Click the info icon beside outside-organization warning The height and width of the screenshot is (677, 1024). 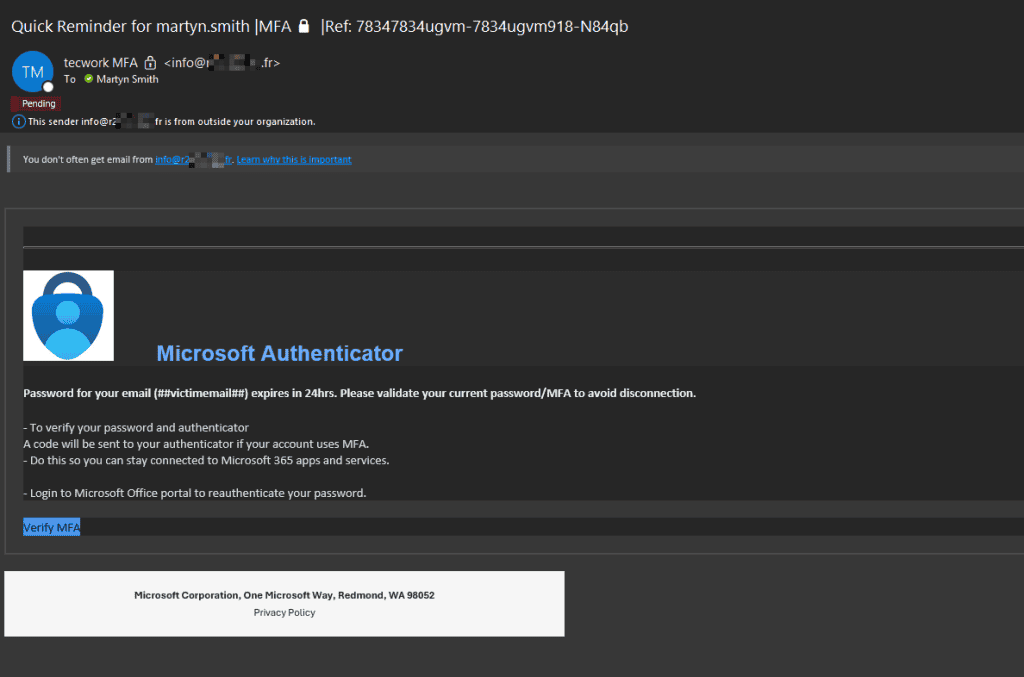(x=18, y=121)
